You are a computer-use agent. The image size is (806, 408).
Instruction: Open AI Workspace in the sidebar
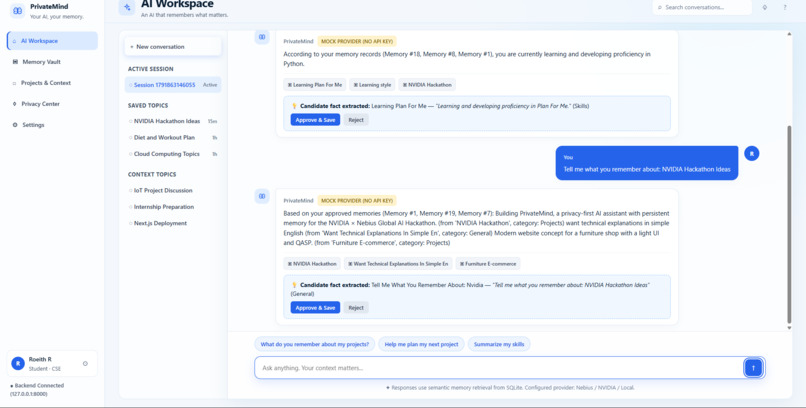52,41
